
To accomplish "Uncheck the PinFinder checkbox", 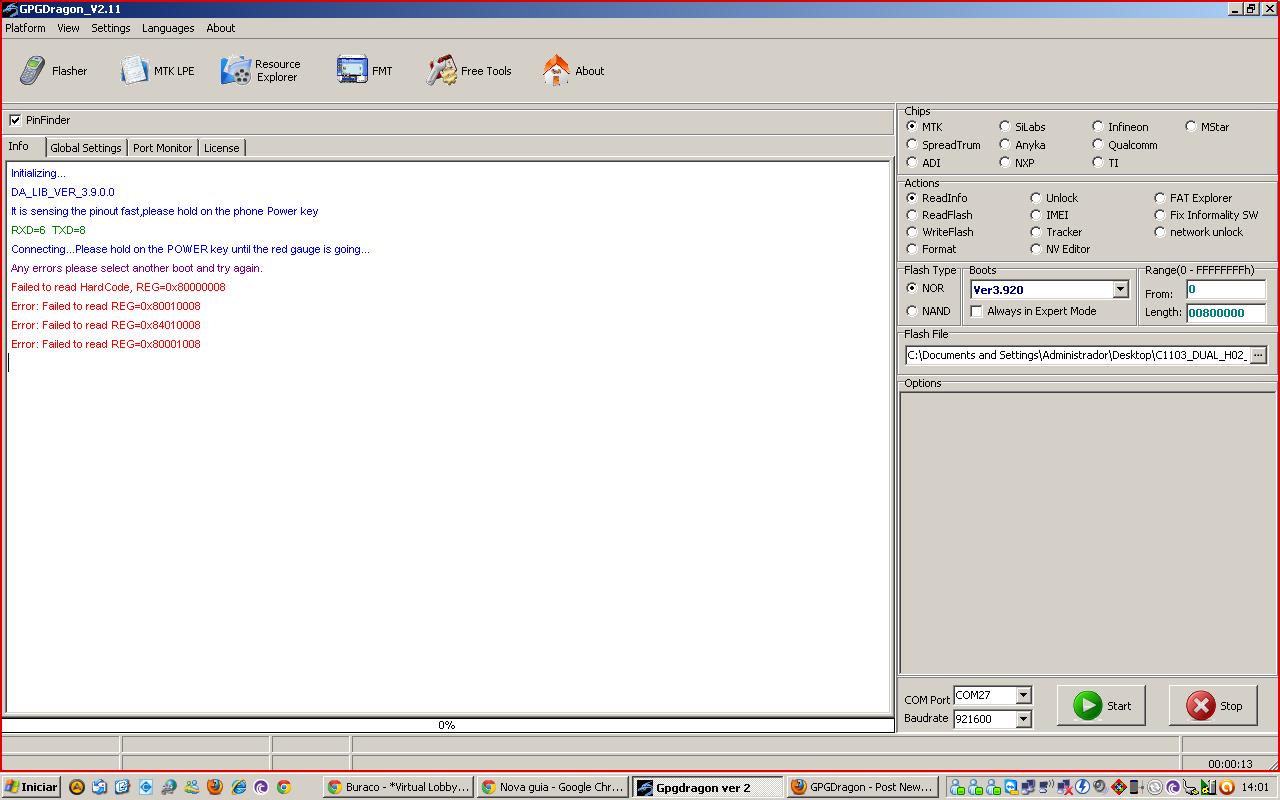I will point(15,120).
